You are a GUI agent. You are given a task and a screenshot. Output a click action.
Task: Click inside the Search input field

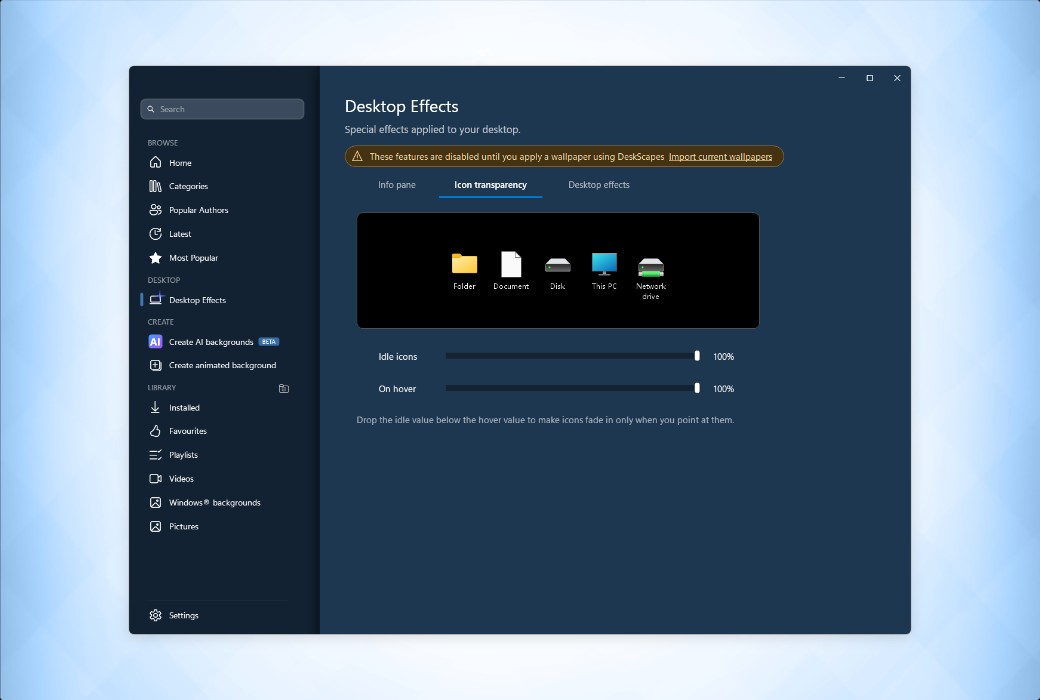tap(222, 109)
